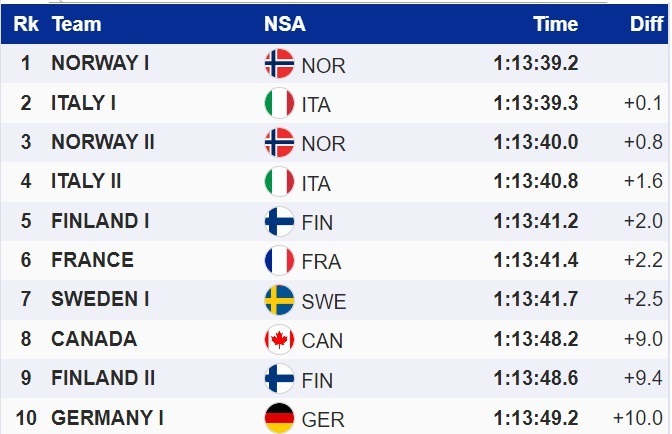Click the France flag icon
This screenshot has height=434, width=672.
[279, 261]
